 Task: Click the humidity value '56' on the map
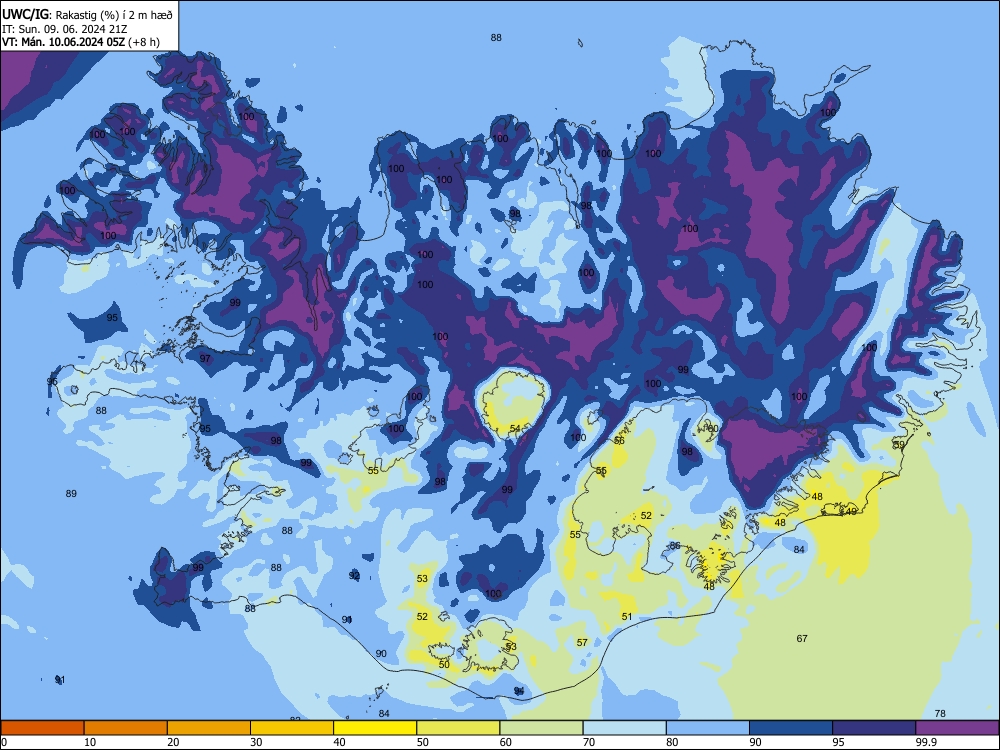[619, 441]
